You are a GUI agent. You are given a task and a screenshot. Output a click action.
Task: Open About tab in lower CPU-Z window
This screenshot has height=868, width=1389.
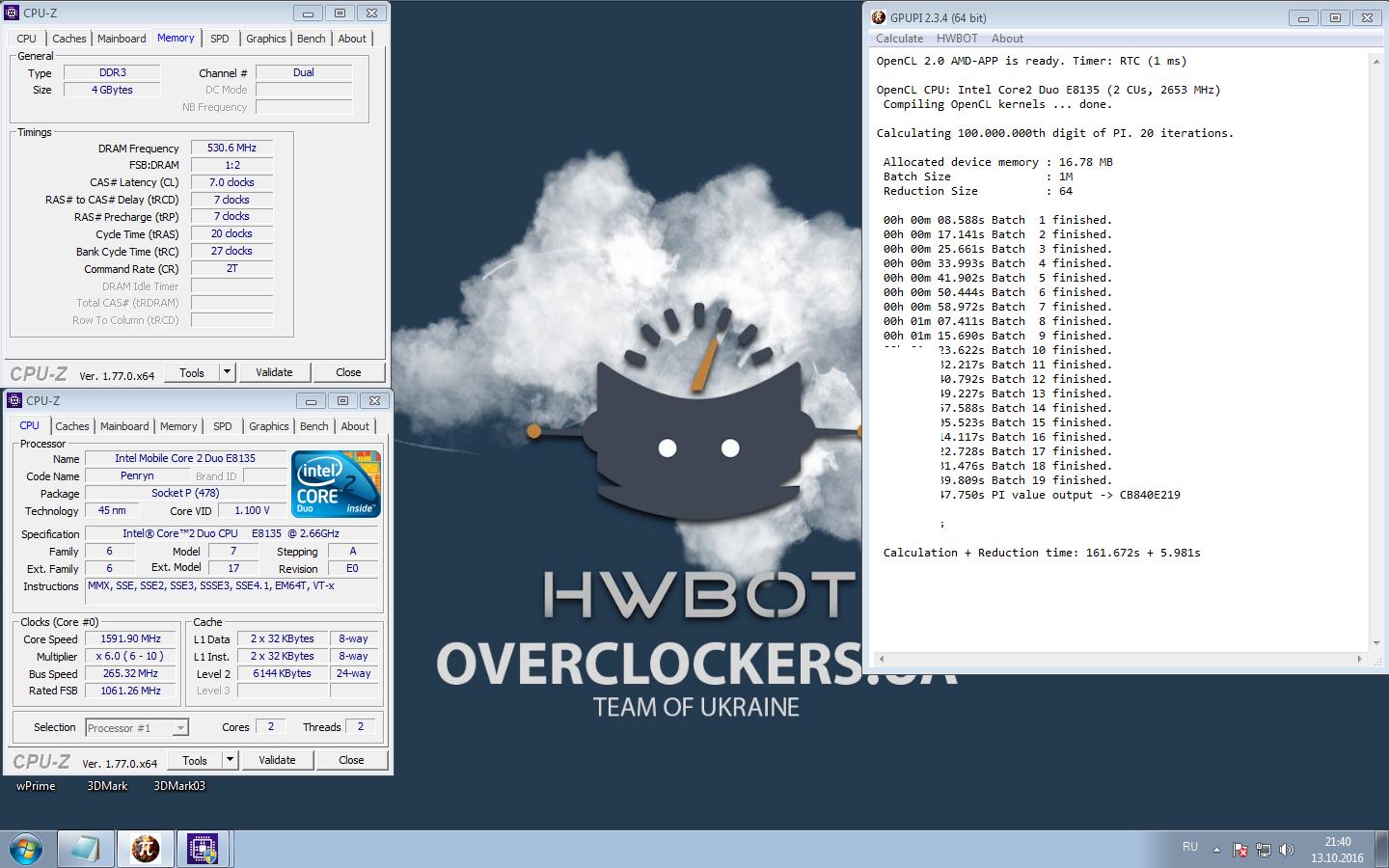point(355,426)
